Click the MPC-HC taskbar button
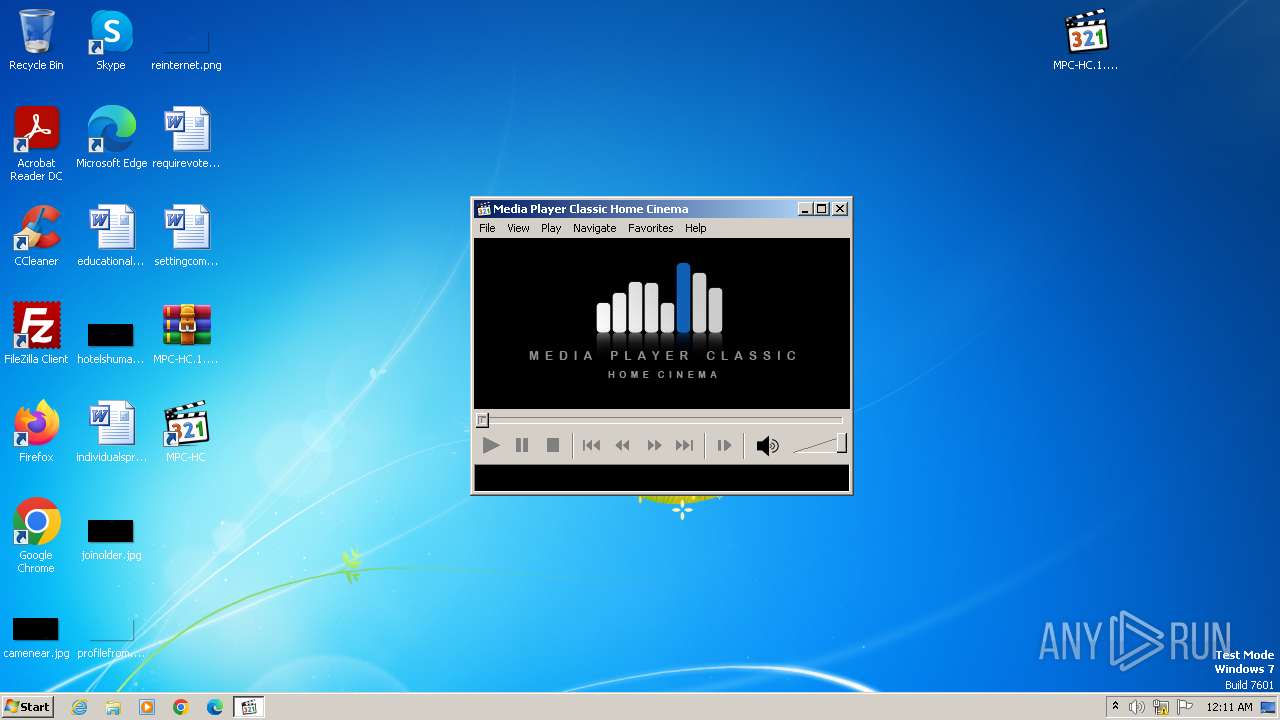The width and height of the screenshot is (1280, 720). pos(249,707)
